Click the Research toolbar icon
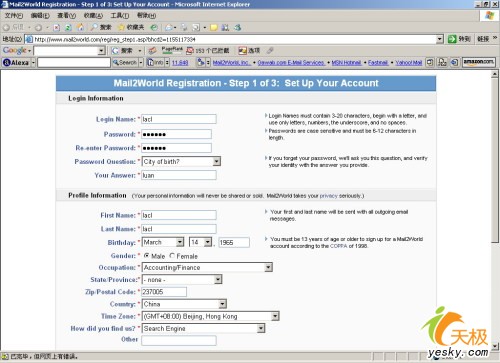500x363 pixels. click(x=225, y=27)
